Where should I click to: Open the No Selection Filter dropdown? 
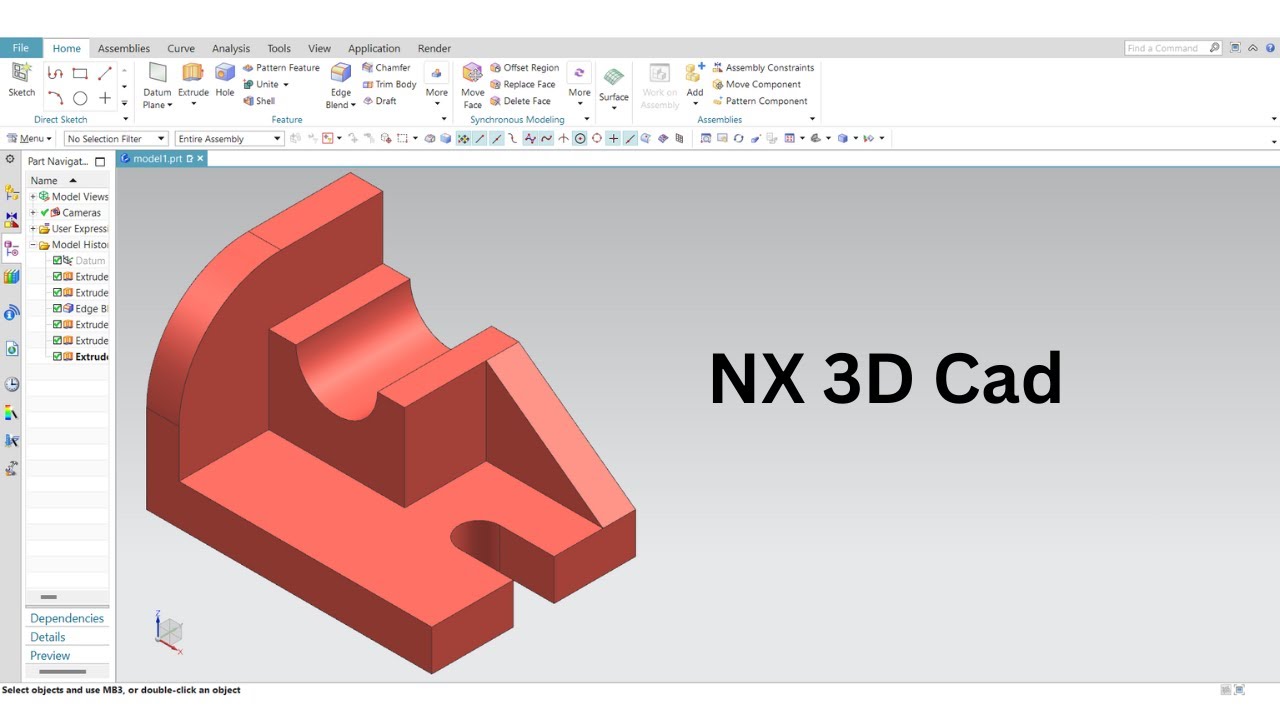point(116,139)
